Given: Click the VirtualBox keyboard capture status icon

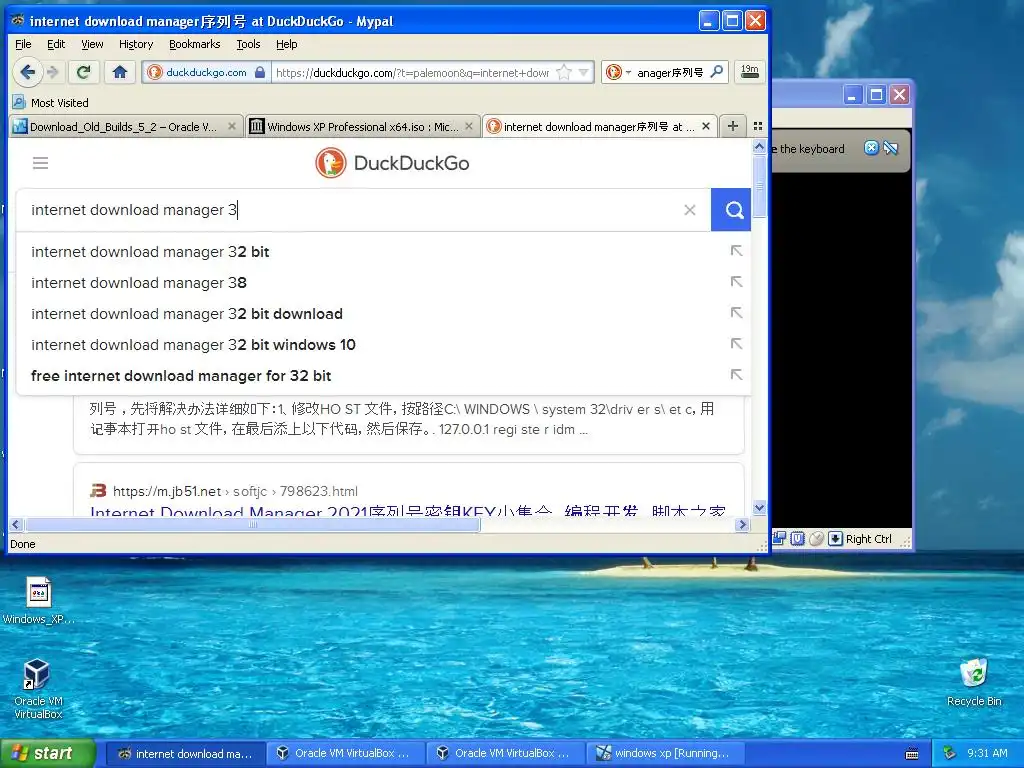Looking at the screenshot, I should coord(835,539).
